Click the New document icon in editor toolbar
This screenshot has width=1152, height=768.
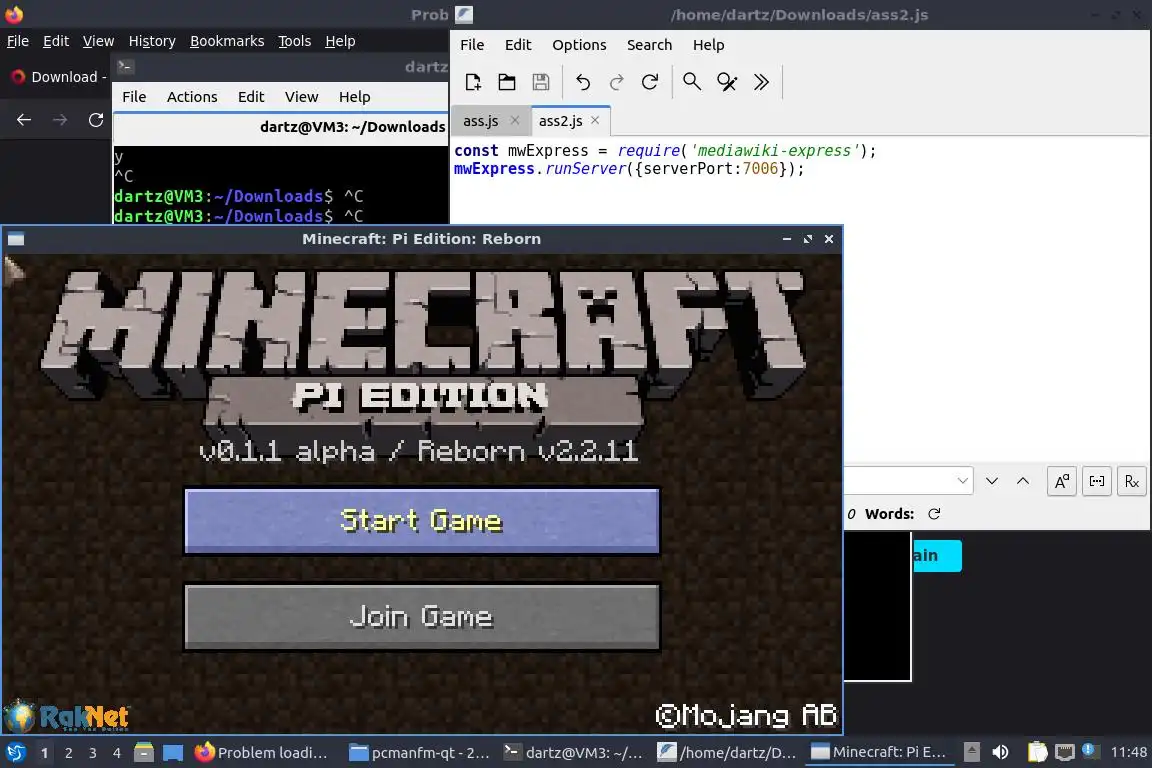click(x=472, y=82)
